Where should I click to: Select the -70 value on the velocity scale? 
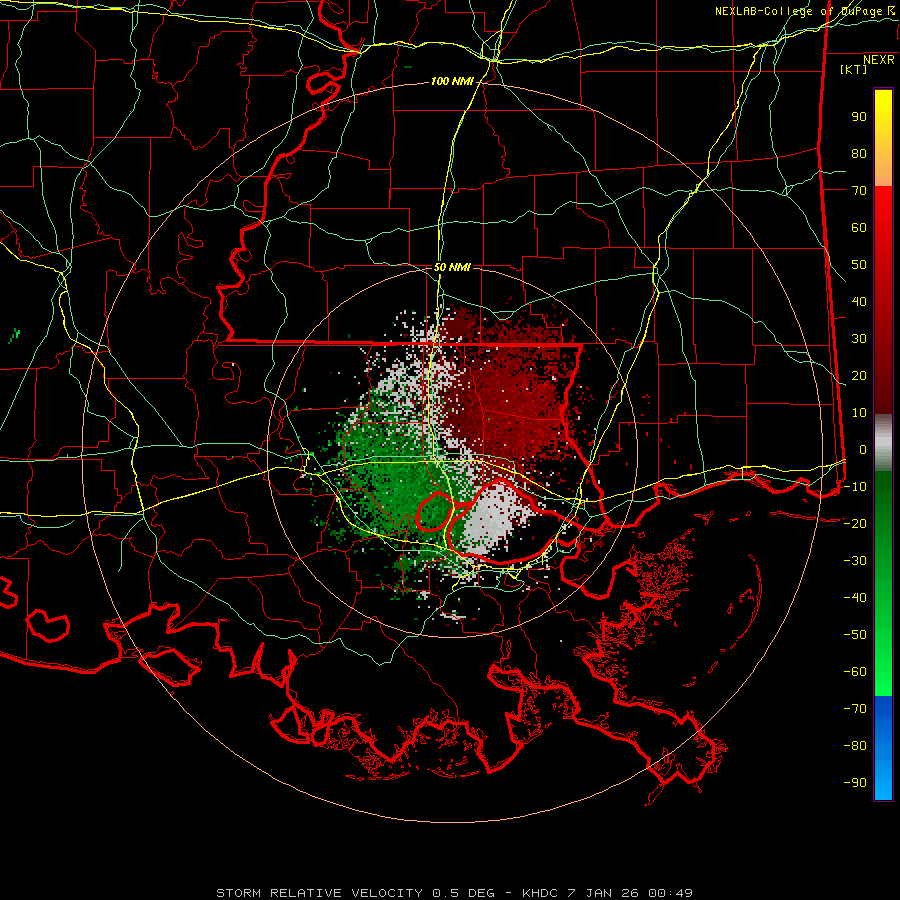coord(855,708)
